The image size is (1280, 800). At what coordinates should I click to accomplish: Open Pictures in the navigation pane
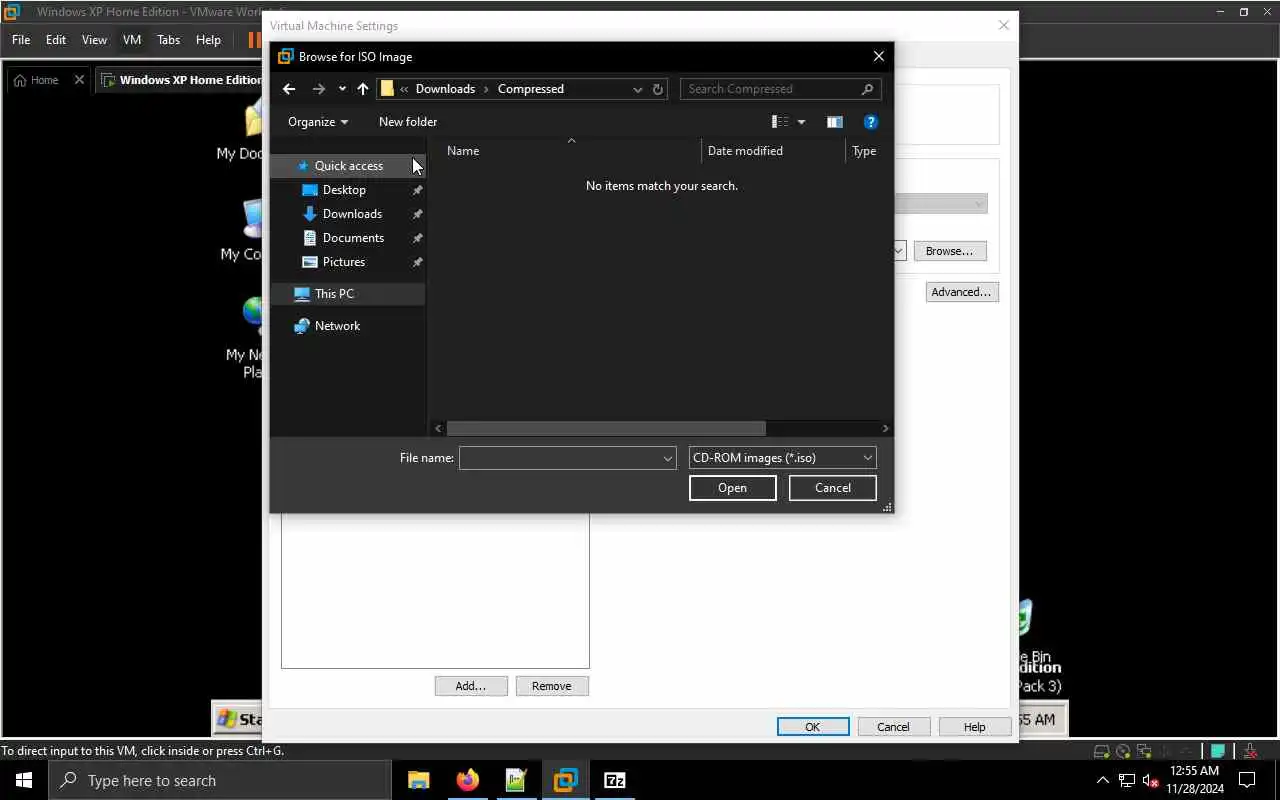click(344, 262)
